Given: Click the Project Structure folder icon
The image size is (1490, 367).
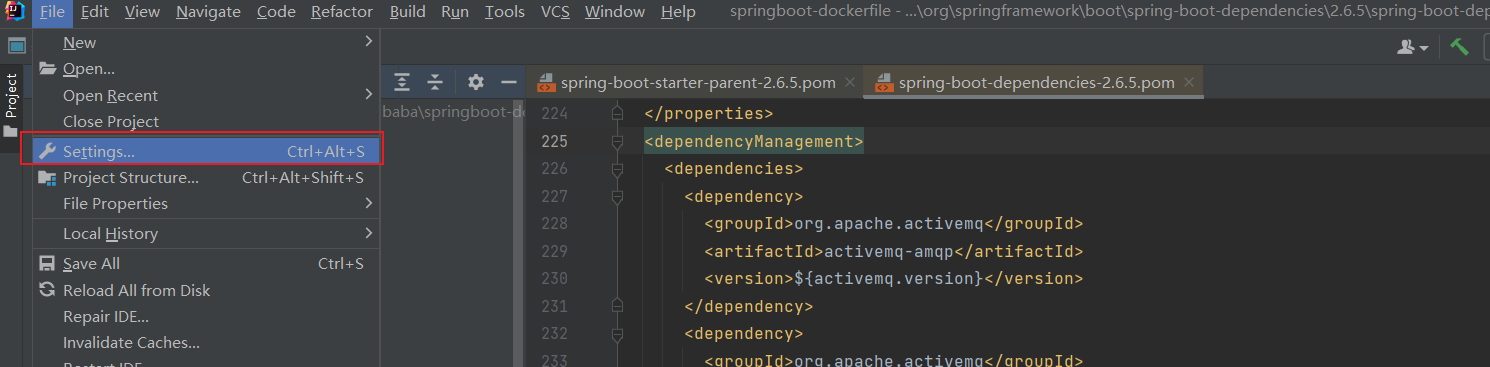Looking at the screenshot, I should 47,177.
